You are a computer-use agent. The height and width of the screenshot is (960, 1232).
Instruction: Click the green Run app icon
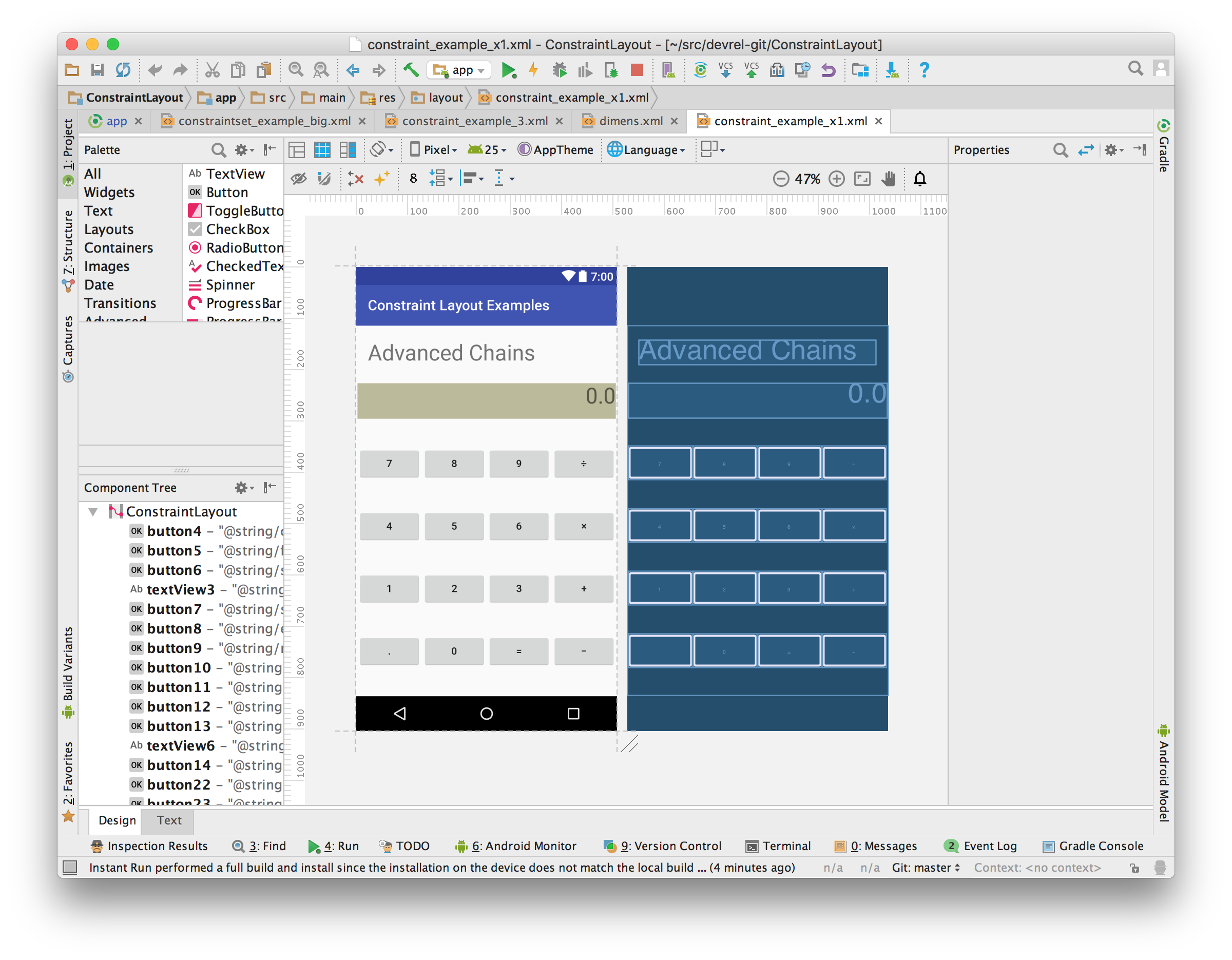click(508, 70)
